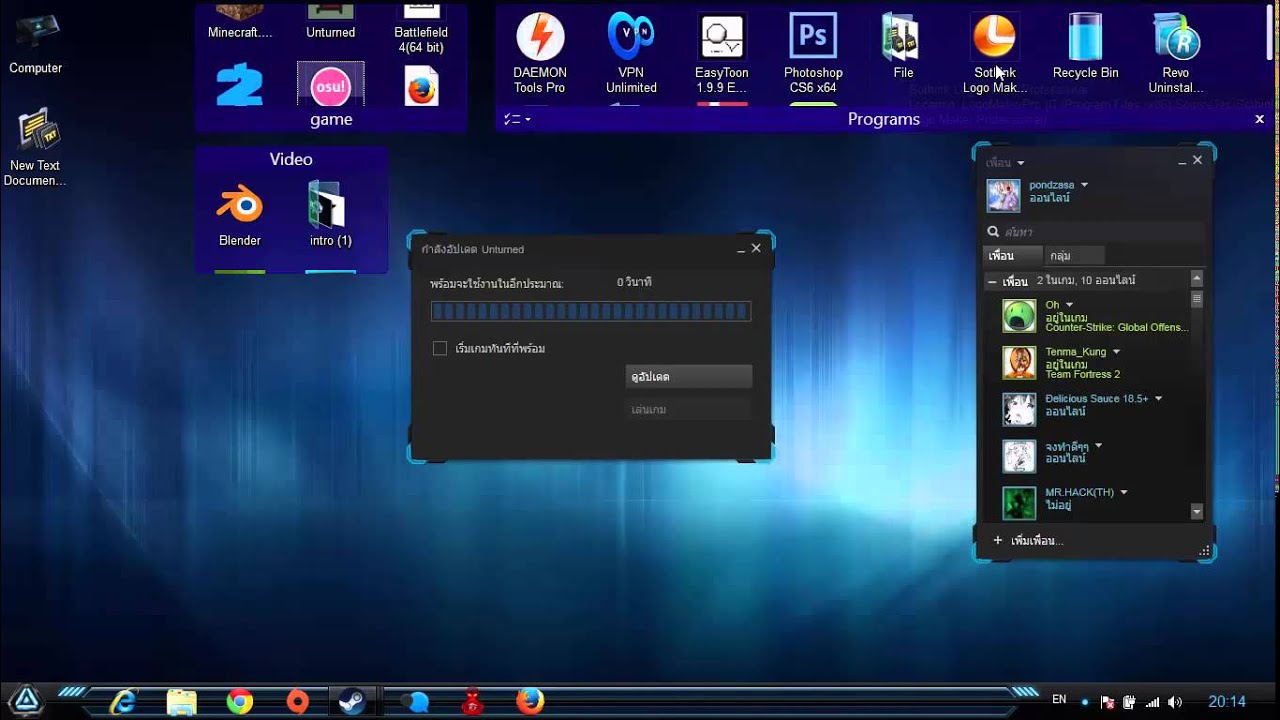
Task: Open the DAEMON Tools Pro icon
Action: coord(540,54)
